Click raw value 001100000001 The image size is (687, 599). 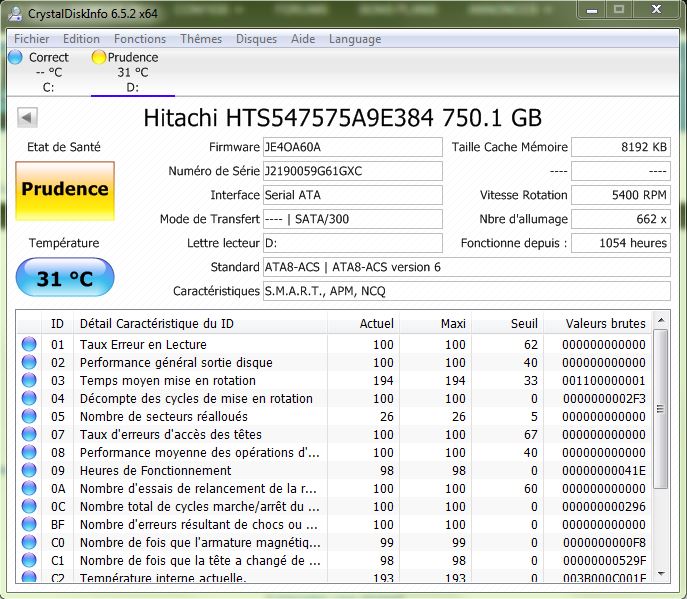(604, 380)
